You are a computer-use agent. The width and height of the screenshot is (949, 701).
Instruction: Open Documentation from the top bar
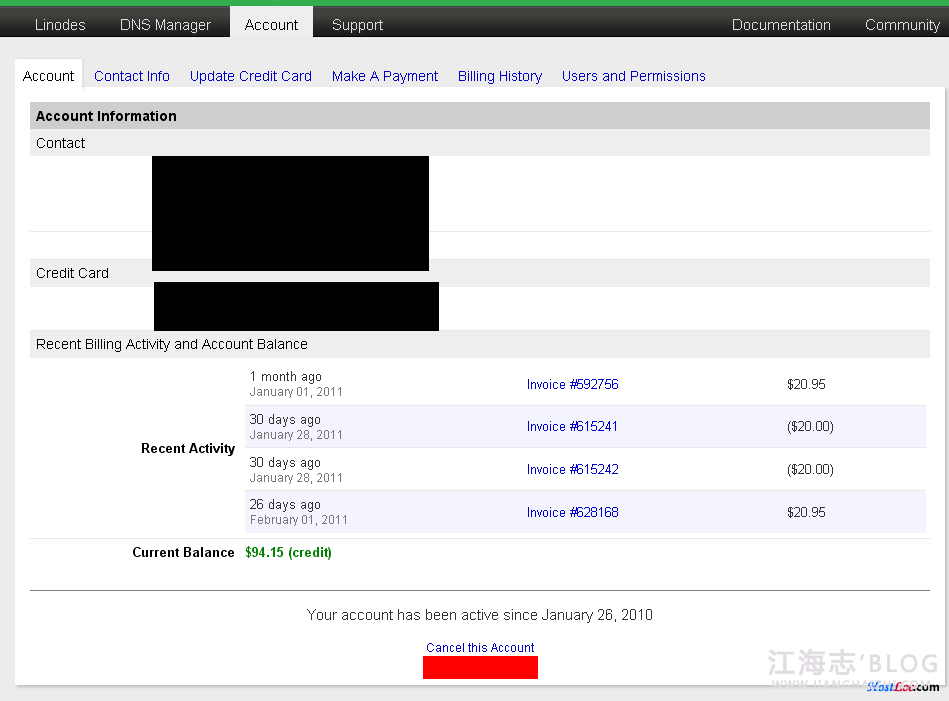click(x=781, y=25)
